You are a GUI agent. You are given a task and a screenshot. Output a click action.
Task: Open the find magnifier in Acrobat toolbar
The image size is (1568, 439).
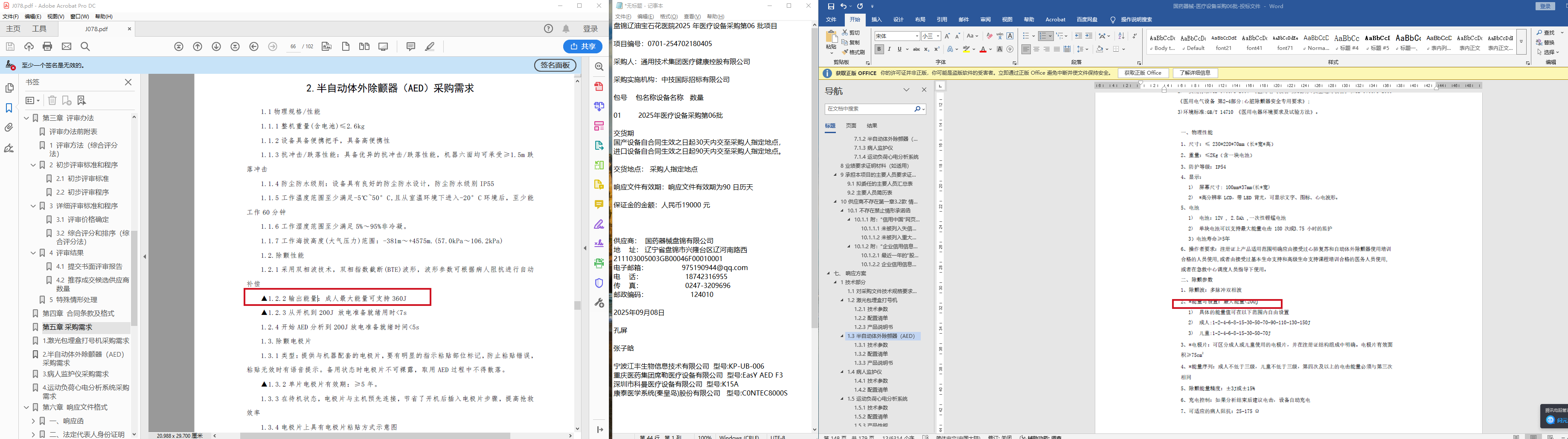coord(85,46)
